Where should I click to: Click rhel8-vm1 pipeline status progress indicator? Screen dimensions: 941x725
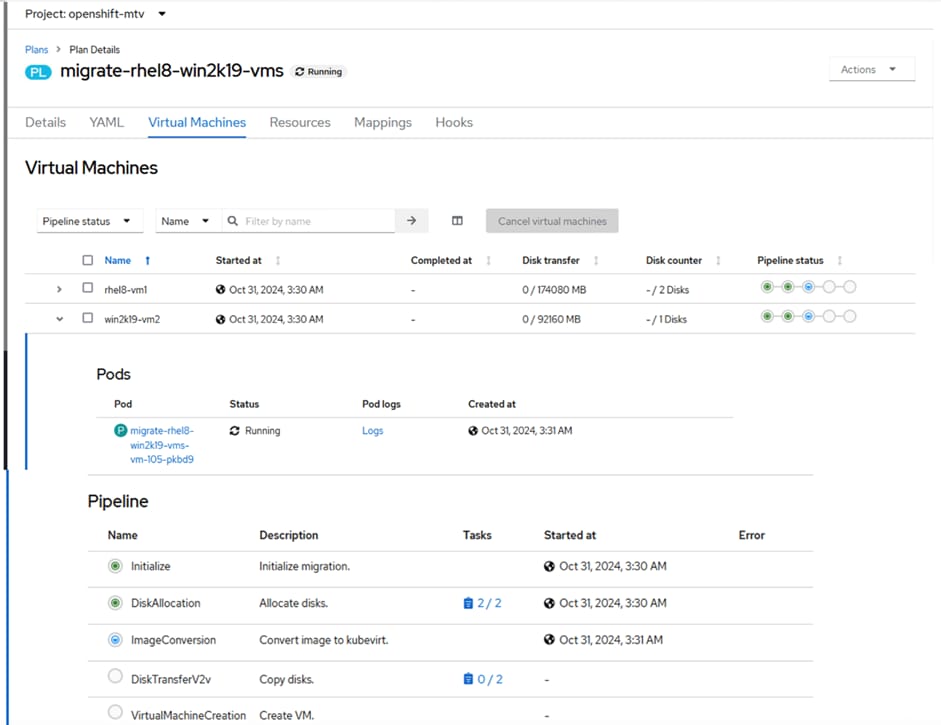(x=808, y=287)
